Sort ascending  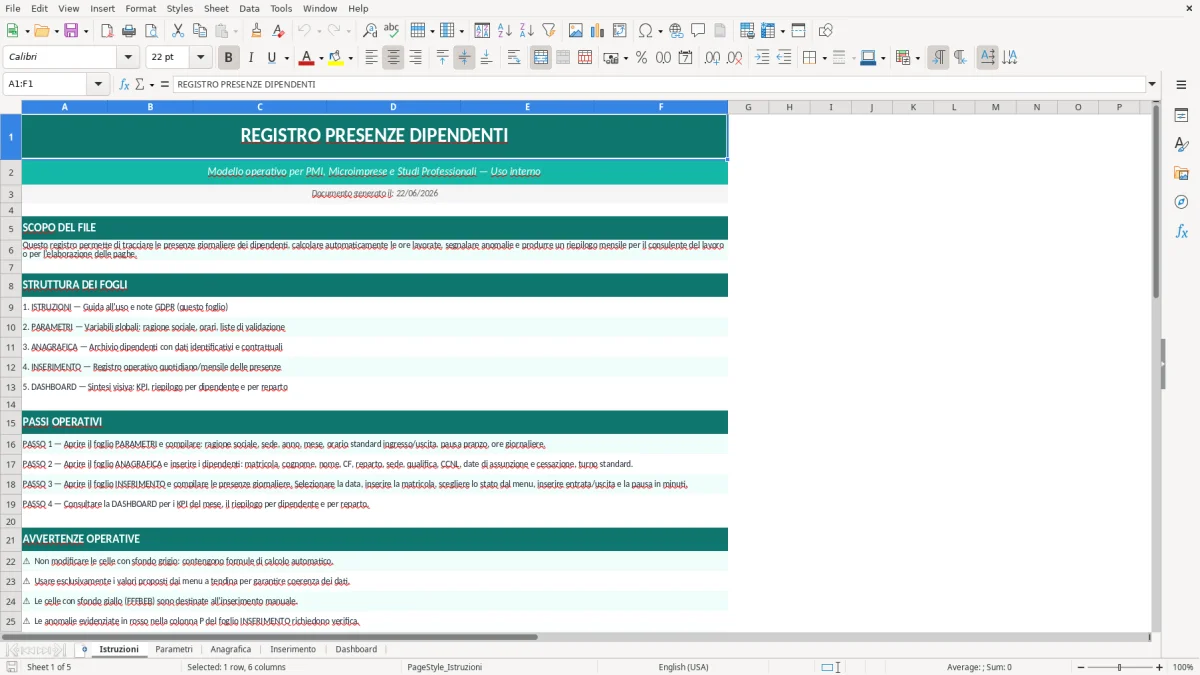[505, 31]
